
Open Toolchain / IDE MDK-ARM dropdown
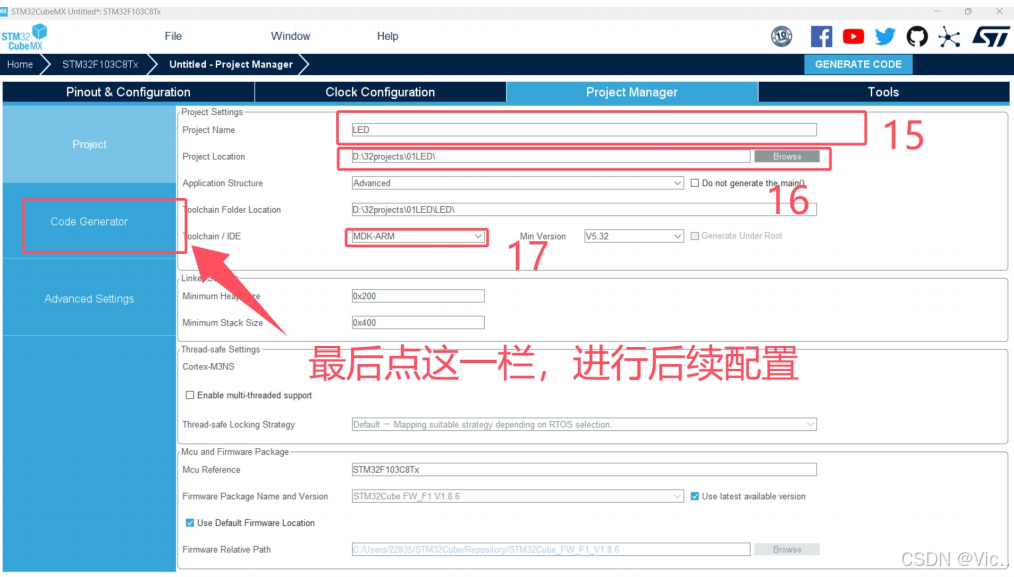[417, 236]
